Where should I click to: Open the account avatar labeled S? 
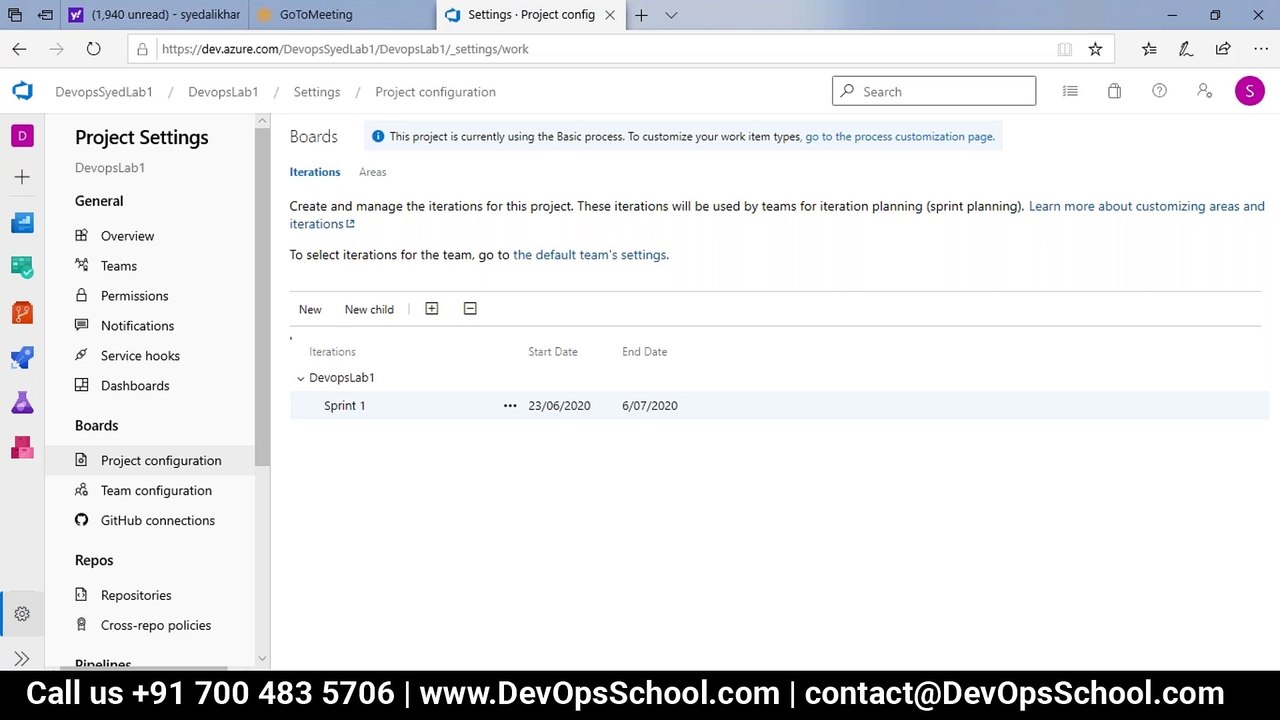(1249, 91)
